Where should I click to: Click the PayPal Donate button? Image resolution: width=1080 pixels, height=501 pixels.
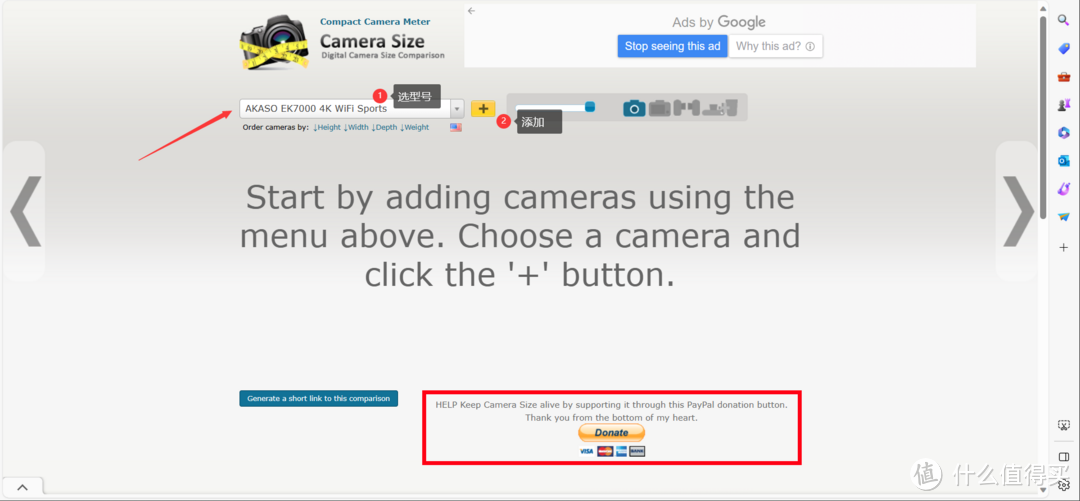(x=612, y=433)
